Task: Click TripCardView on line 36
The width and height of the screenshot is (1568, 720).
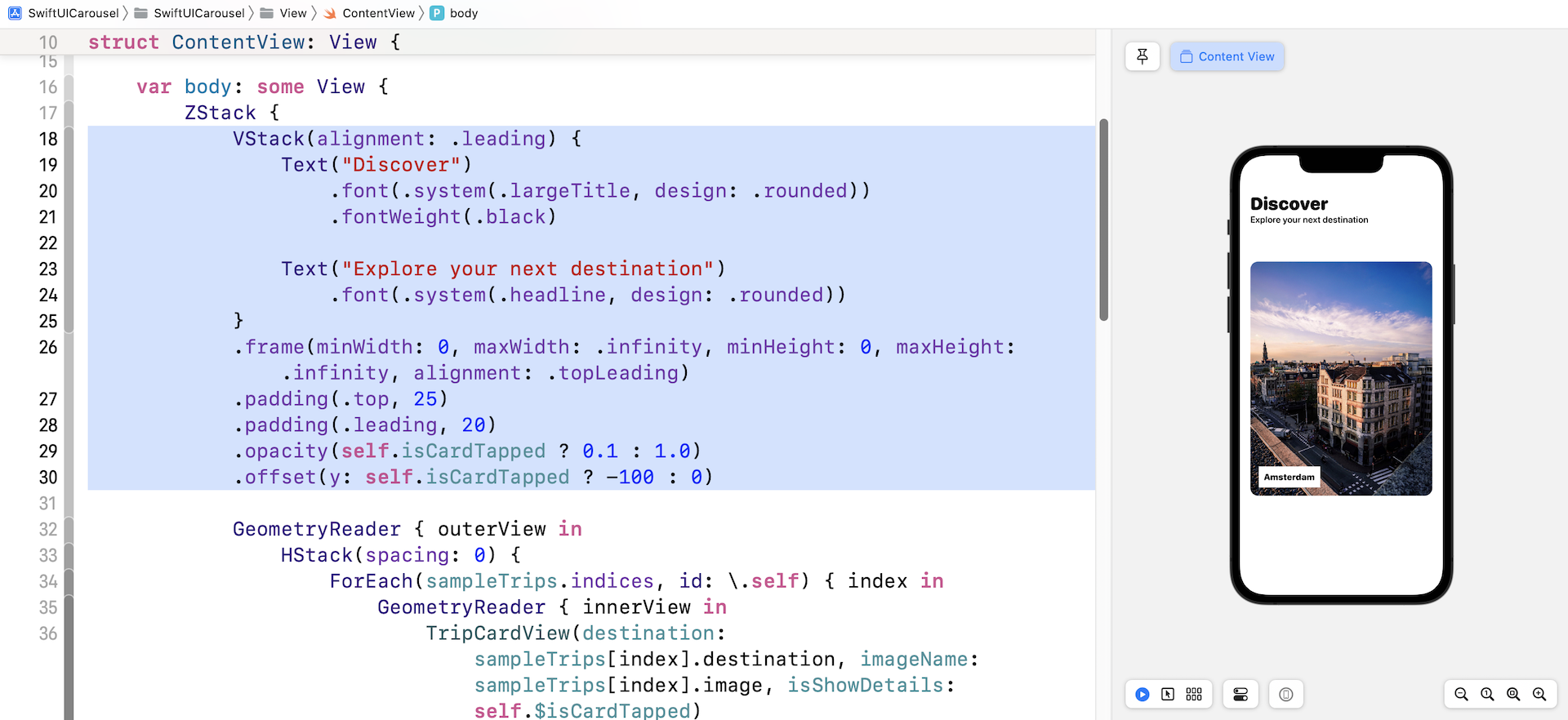Action: tap(497, 633)
